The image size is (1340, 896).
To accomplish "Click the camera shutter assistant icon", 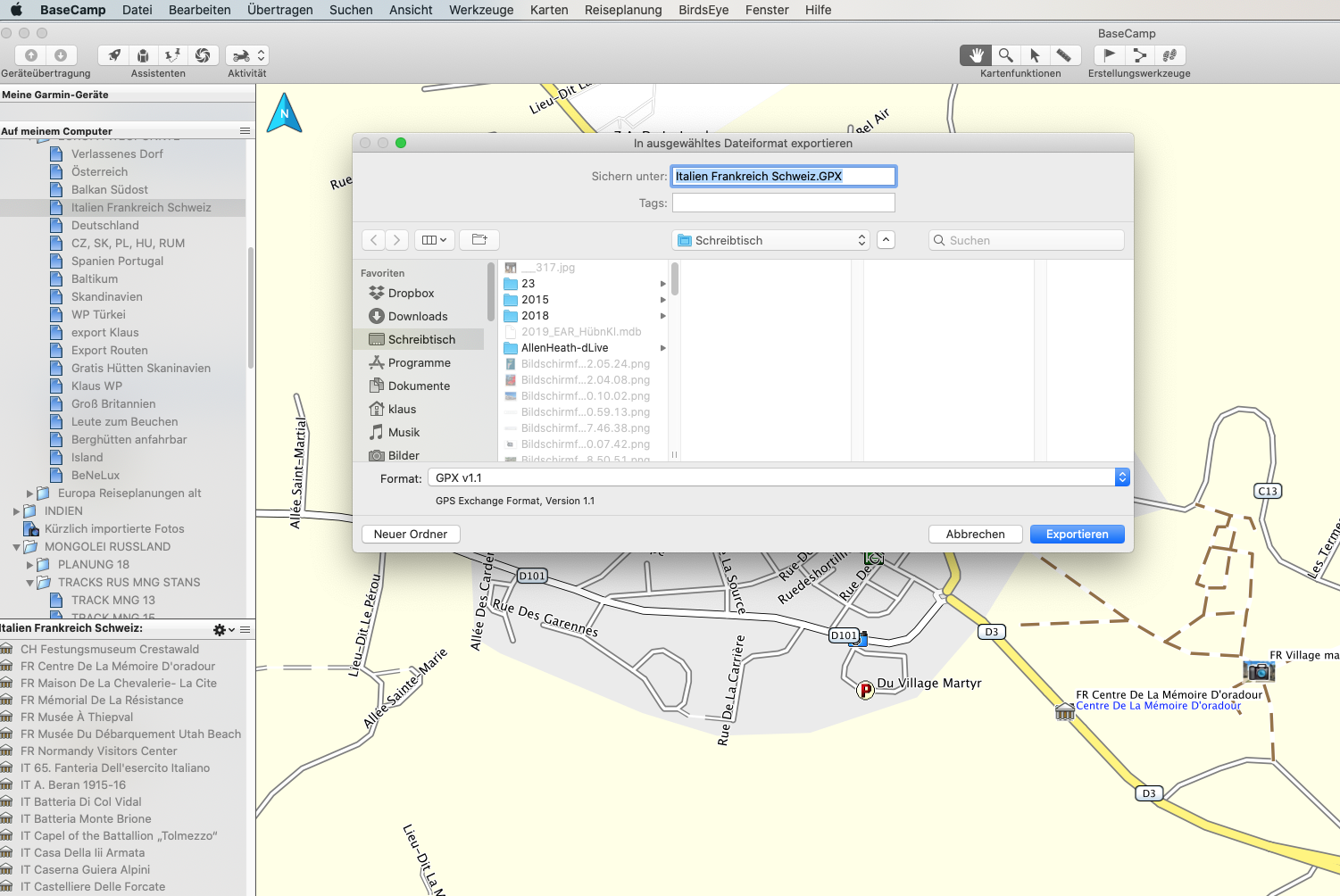I will 203,55.
